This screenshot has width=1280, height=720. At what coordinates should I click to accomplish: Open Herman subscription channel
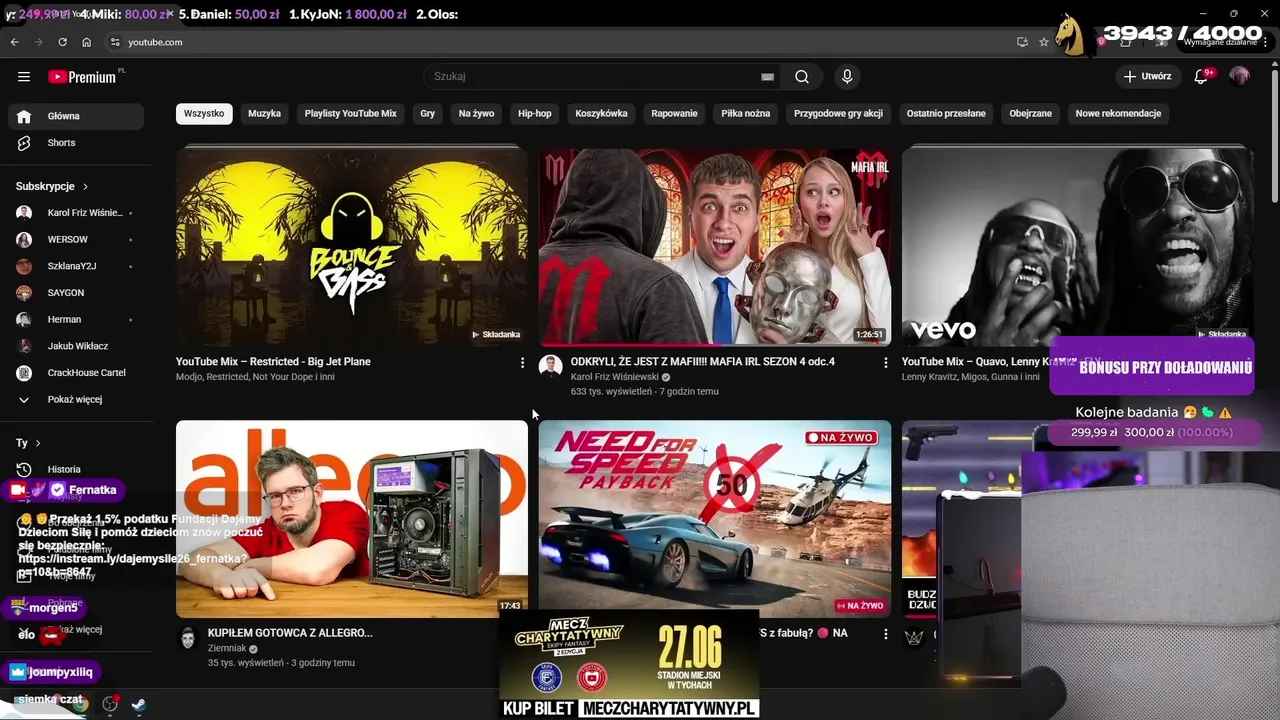click(76, 319)
